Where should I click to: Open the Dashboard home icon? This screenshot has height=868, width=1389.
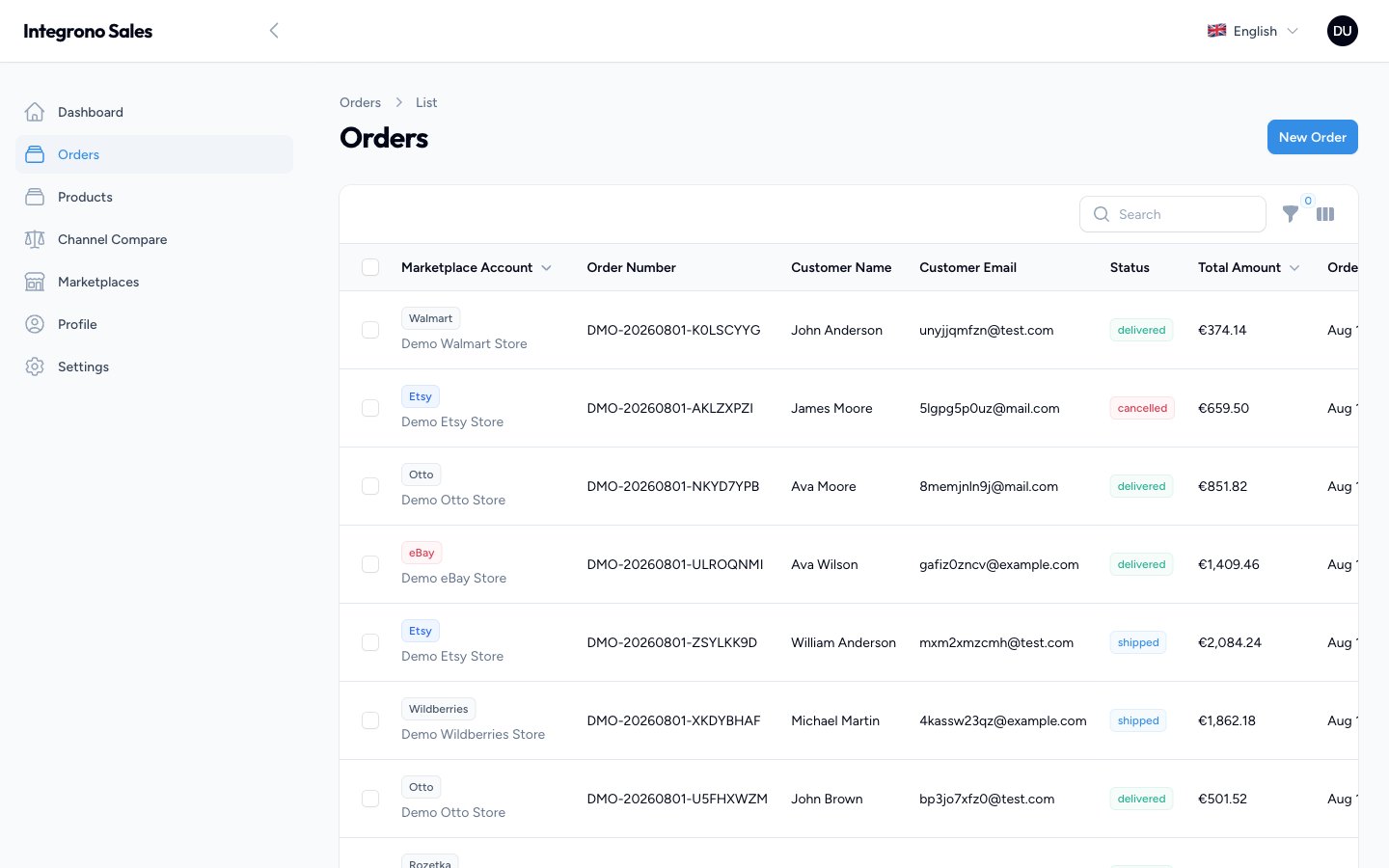(x=35, y=112)
